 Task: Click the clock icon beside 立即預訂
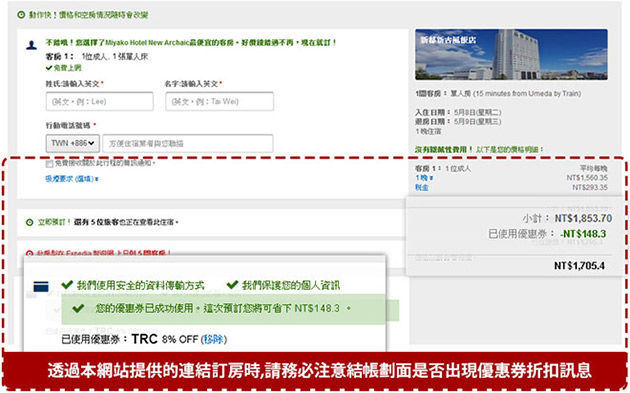click(x=29, y=222)
